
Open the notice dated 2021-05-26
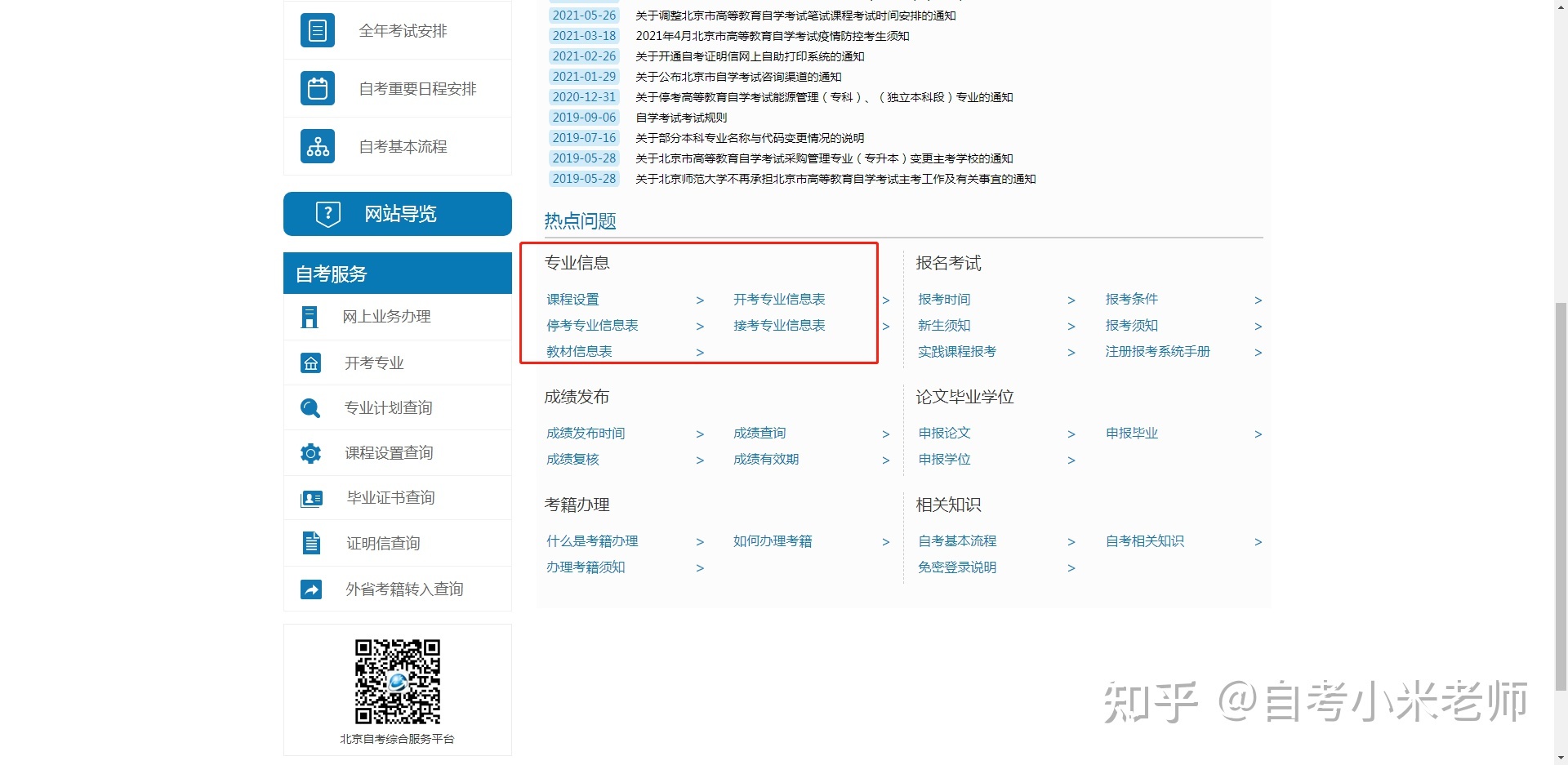(x=795, y=16)
